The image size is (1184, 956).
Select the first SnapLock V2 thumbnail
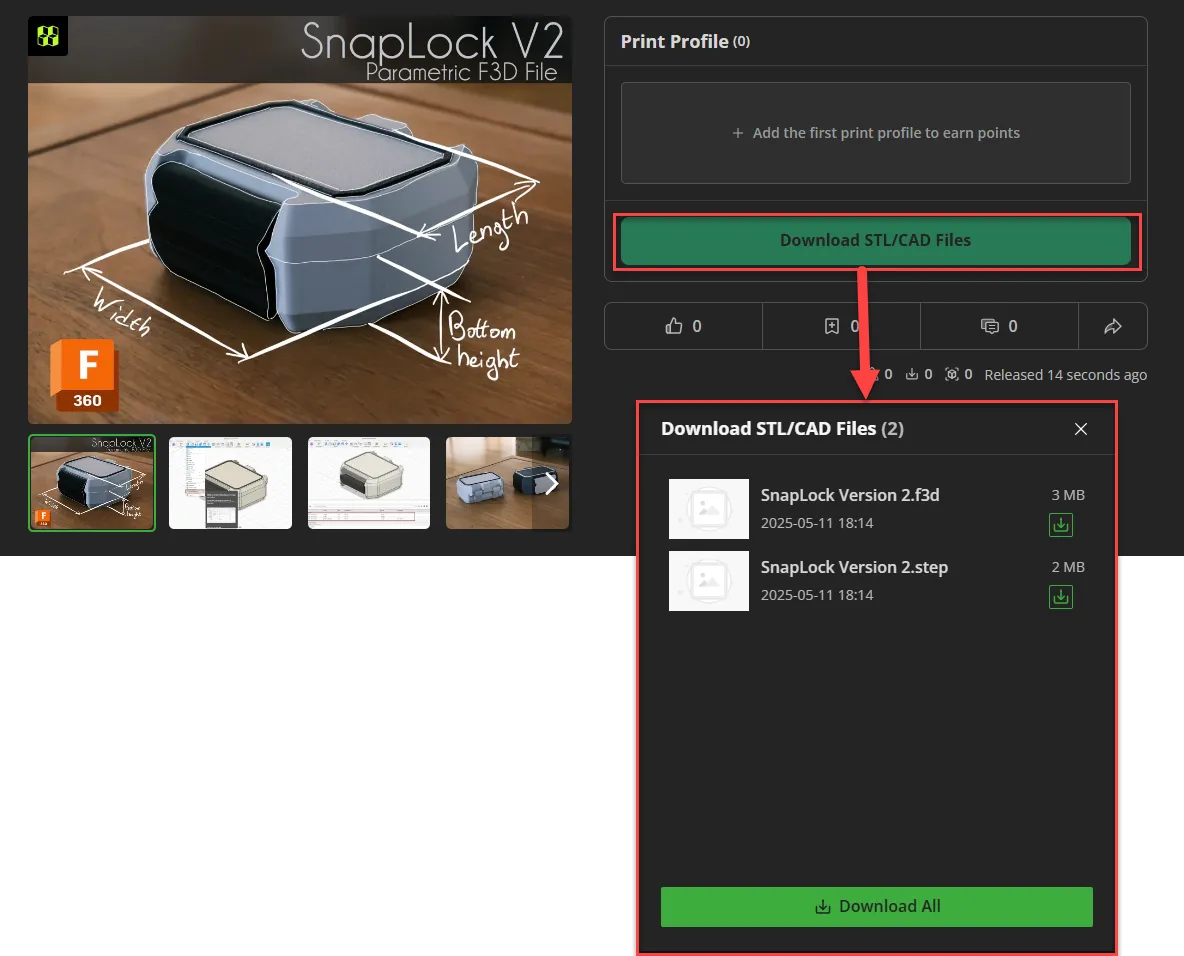click(x=91, y=483)
